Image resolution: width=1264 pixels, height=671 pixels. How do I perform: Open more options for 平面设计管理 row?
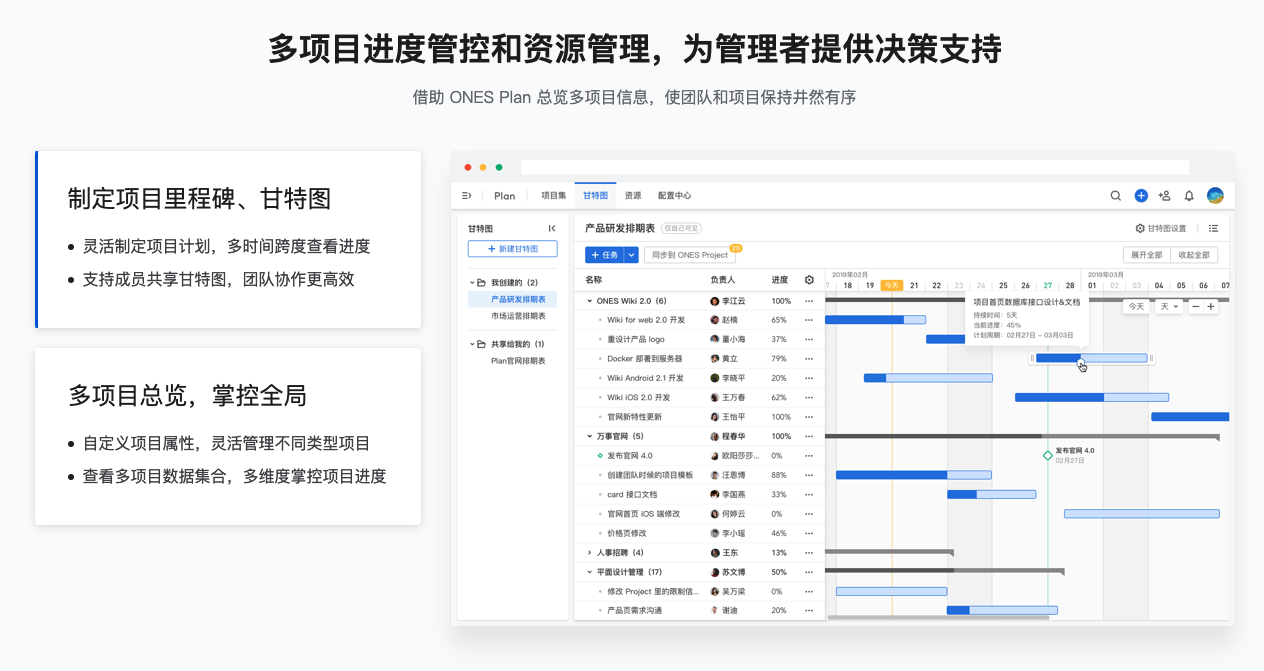click(x=809, y=572)
